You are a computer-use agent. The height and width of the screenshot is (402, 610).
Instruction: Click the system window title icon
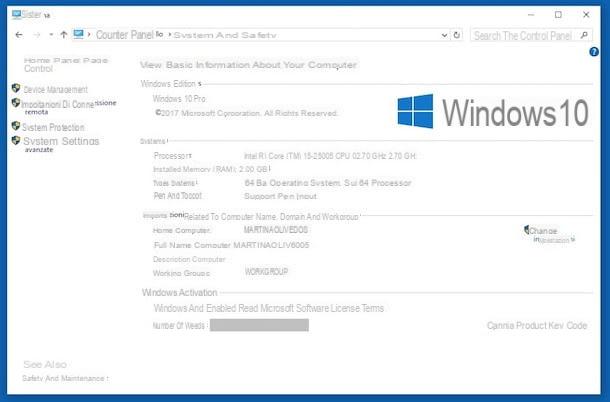[16, 14]
